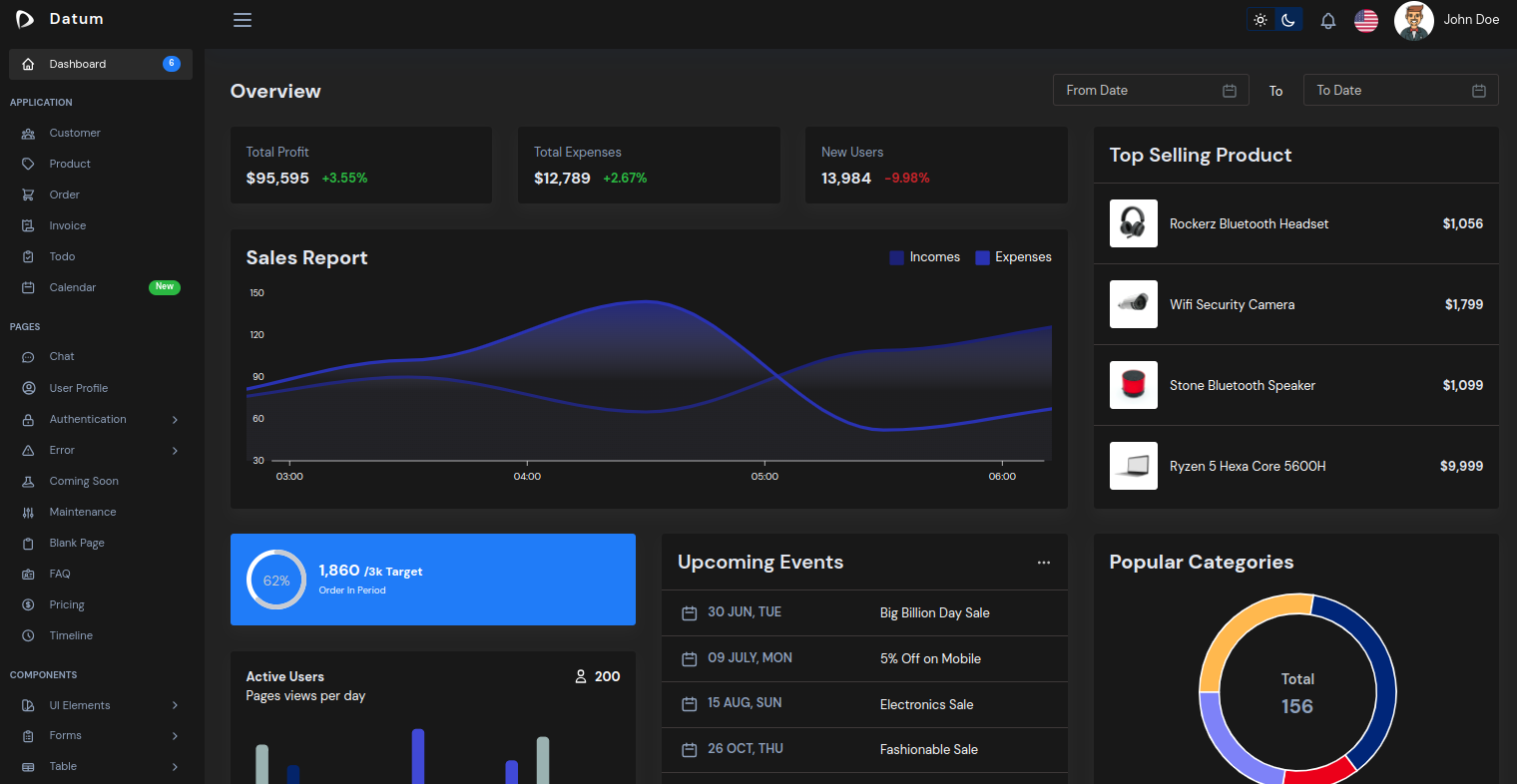This screenshot has width=1517, height=784.
Task: Click the active users person icon
Action: (581, 676)
